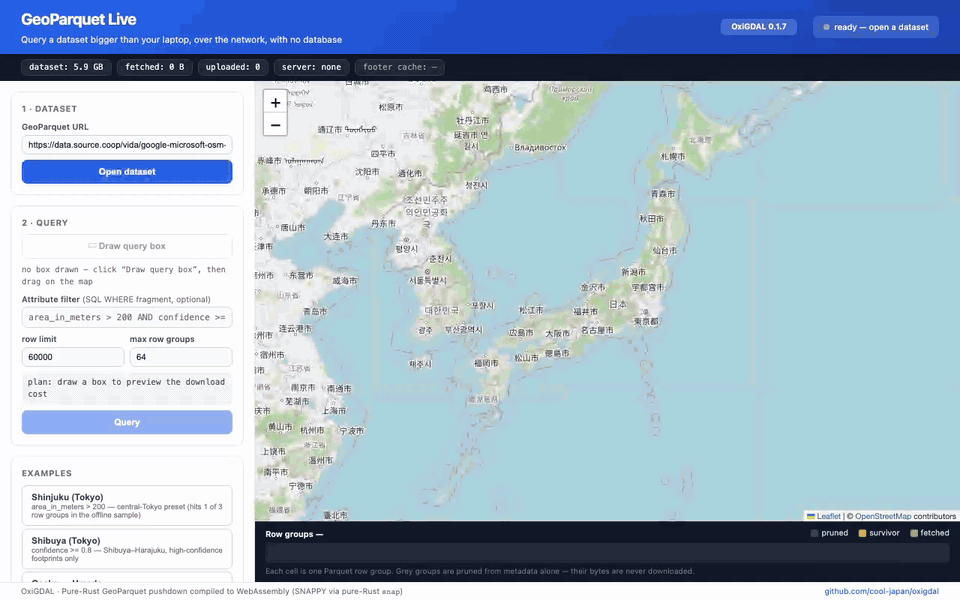Click the 1 · DATASET heading
This screenshot has height=600, width=960.
(49, 108)
